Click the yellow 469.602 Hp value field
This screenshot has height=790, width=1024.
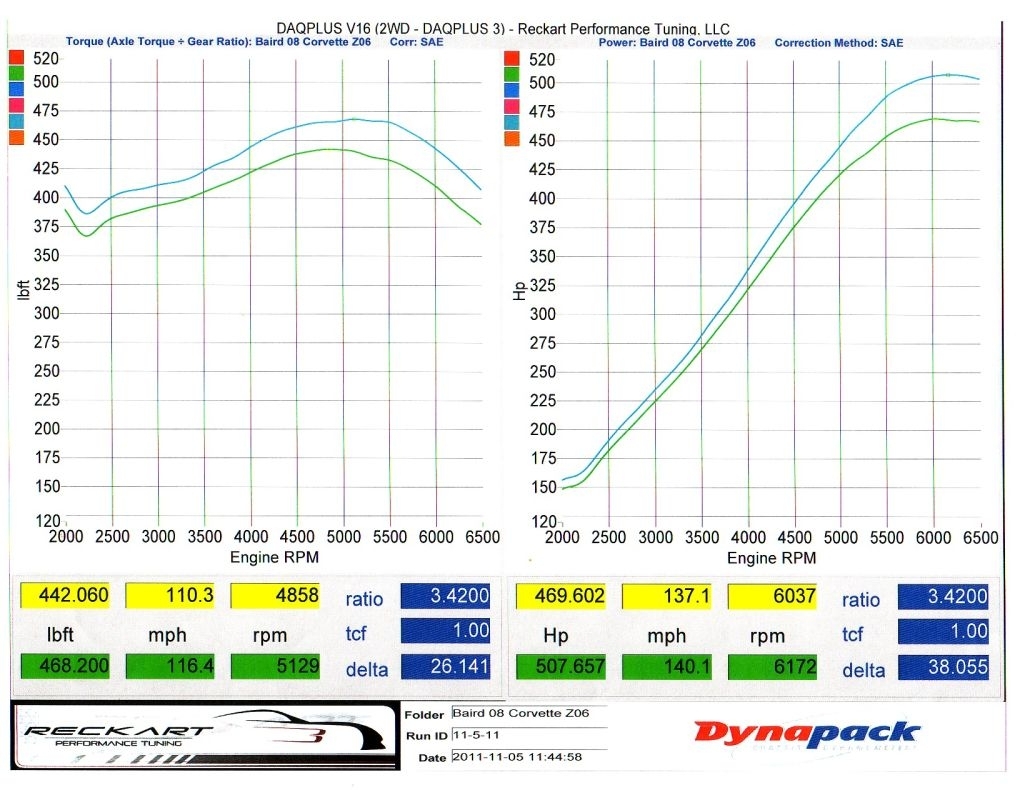[x=561, y=597]
